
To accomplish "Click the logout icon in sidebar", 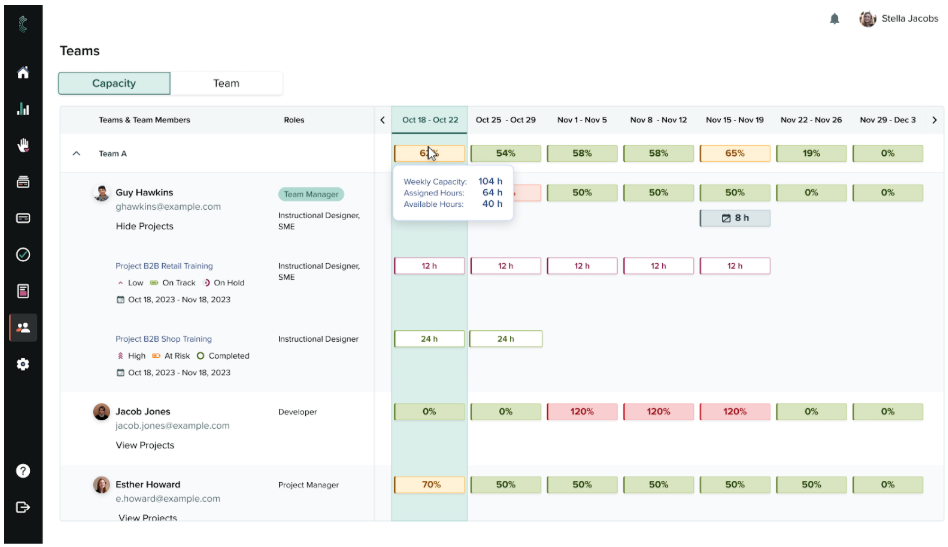I will pos(23,507).
